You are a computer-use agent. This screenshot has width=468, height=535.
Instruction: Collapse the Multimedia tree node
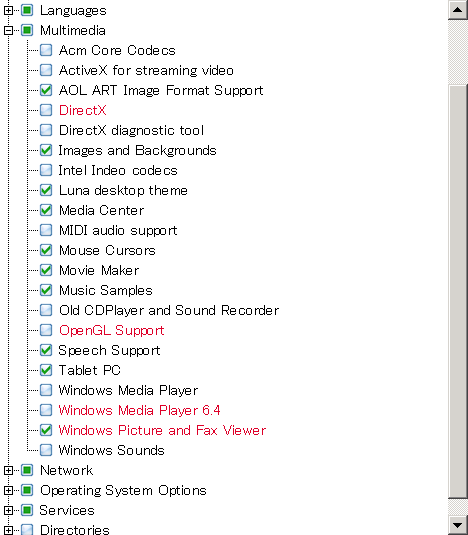tap(8, 30)
